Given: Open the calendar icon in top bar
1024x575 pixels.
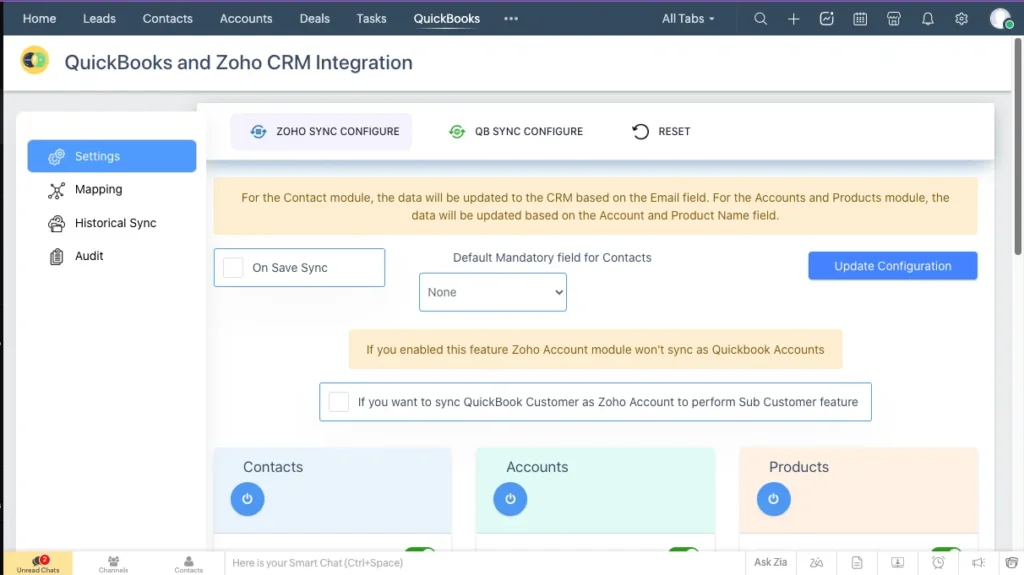Looking at the screenshot, I should [x=860, y=19].
